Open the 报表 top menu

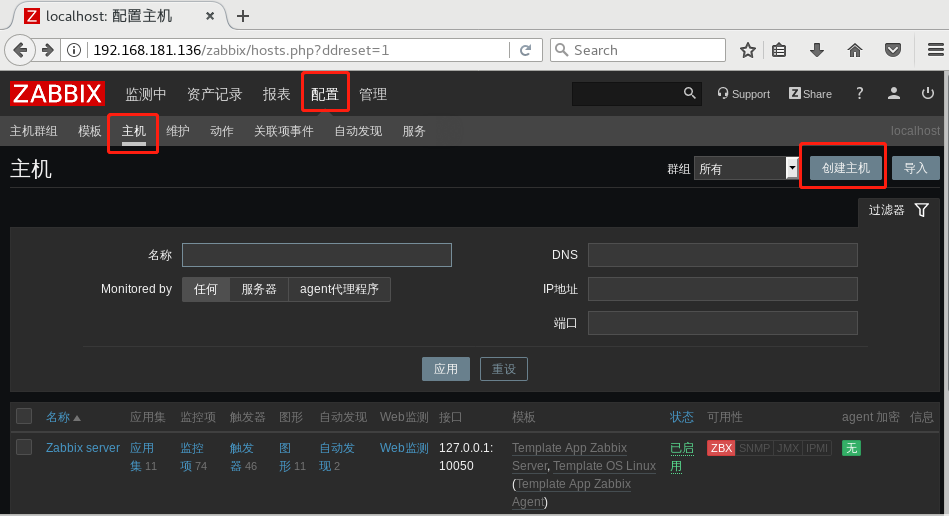point(276,94)
